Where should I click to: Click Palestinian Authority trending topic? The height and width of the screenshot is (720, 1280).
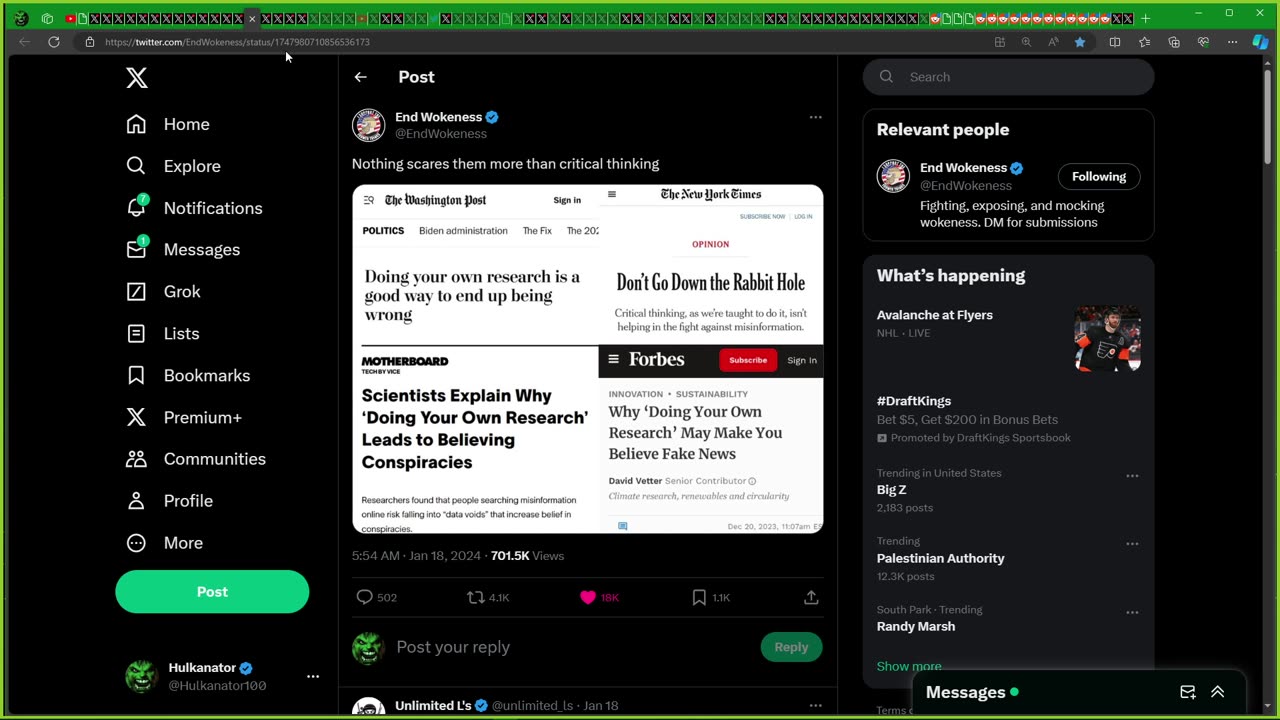click(x=941, y=559)
